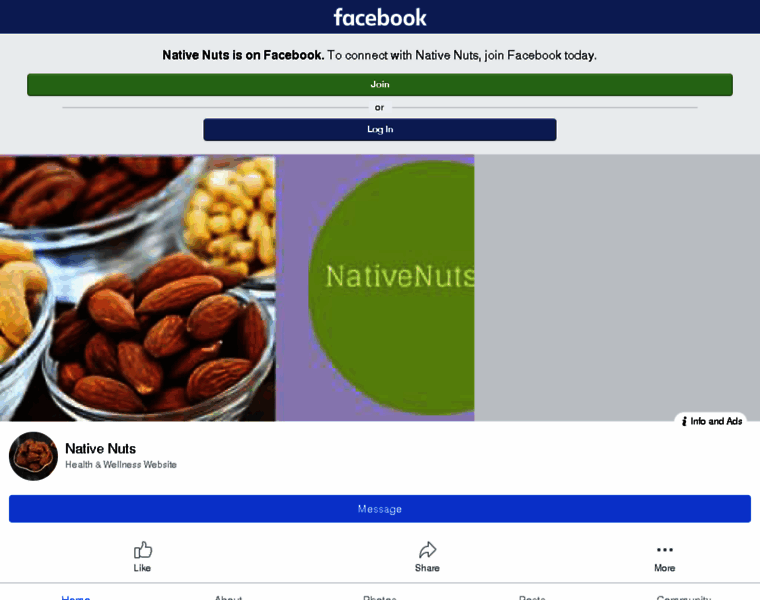Click the Health & Wellness Website category

pyautogui.click(x=121, y=464)
